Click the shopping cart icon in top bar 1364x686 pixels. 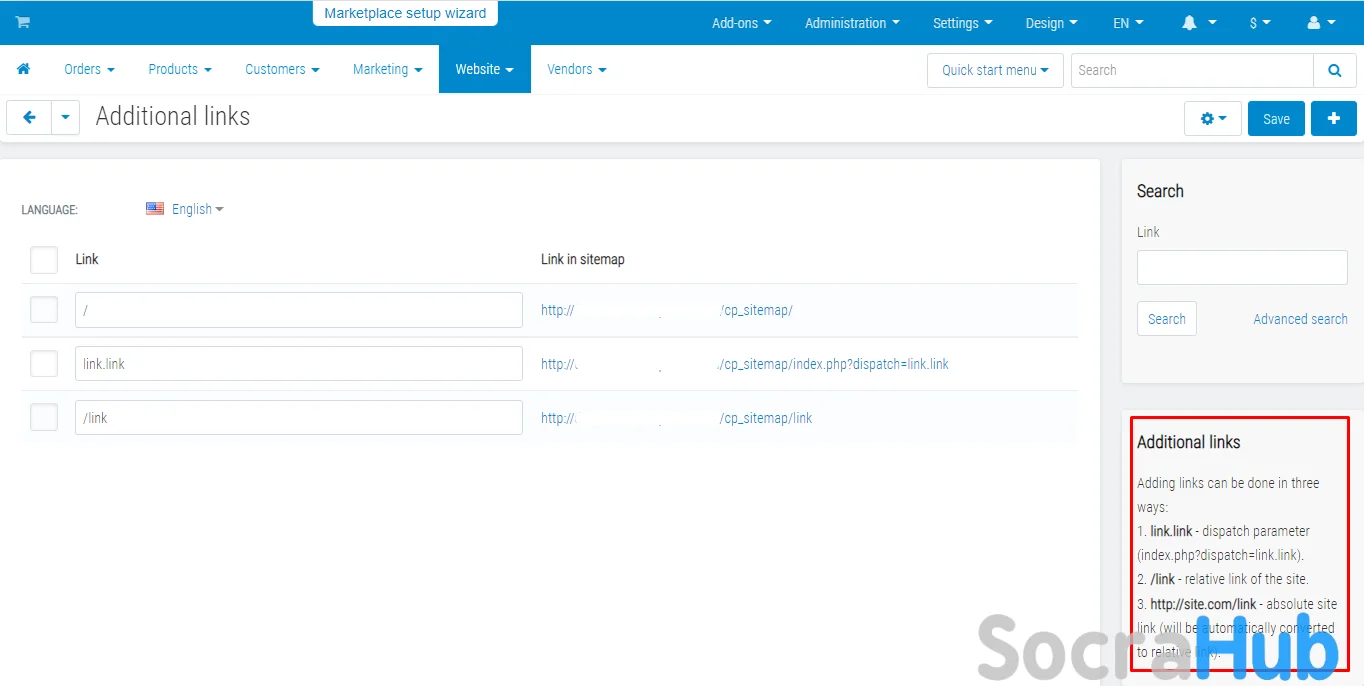23,22
